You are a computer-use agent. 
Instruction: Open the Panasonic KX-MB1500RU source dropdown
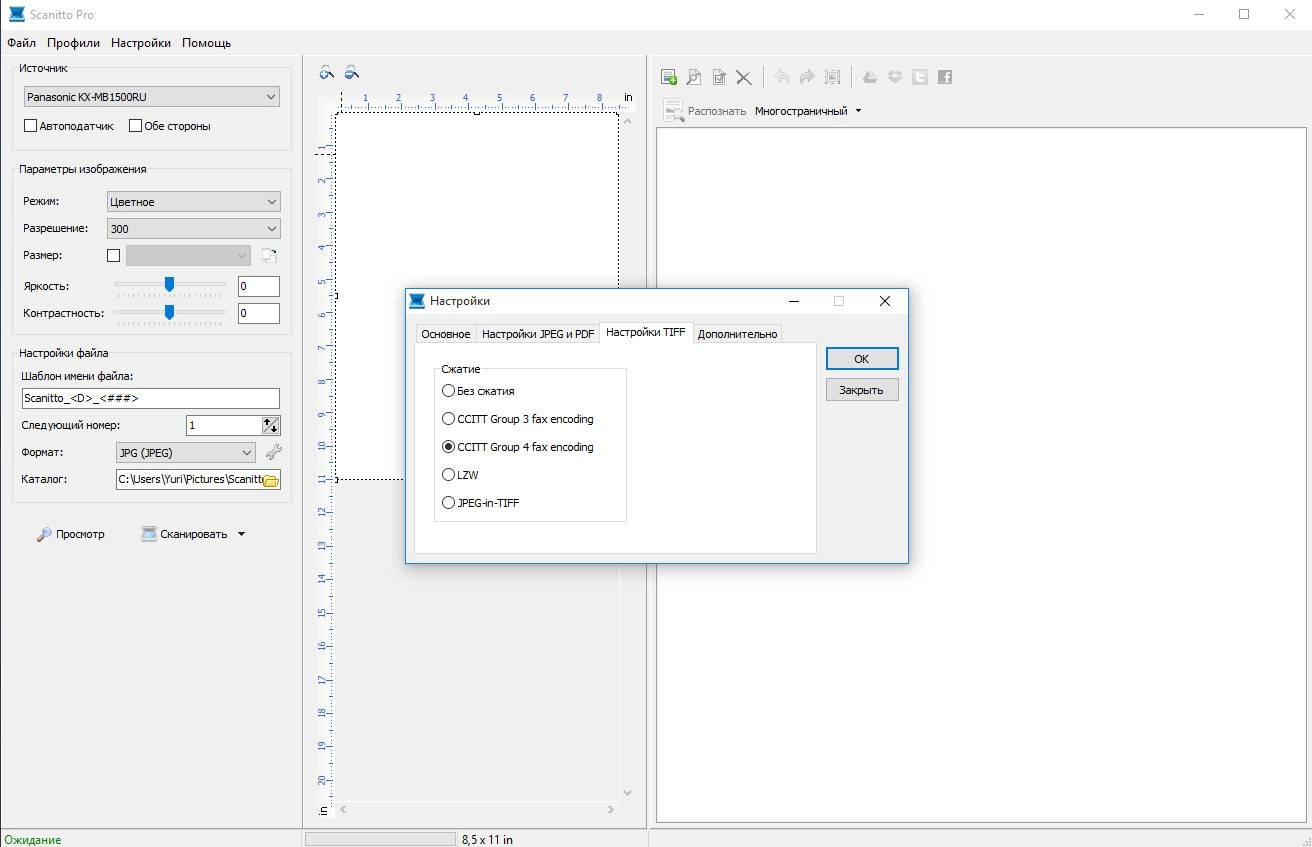pyautogui.click(x=152, y=97)
